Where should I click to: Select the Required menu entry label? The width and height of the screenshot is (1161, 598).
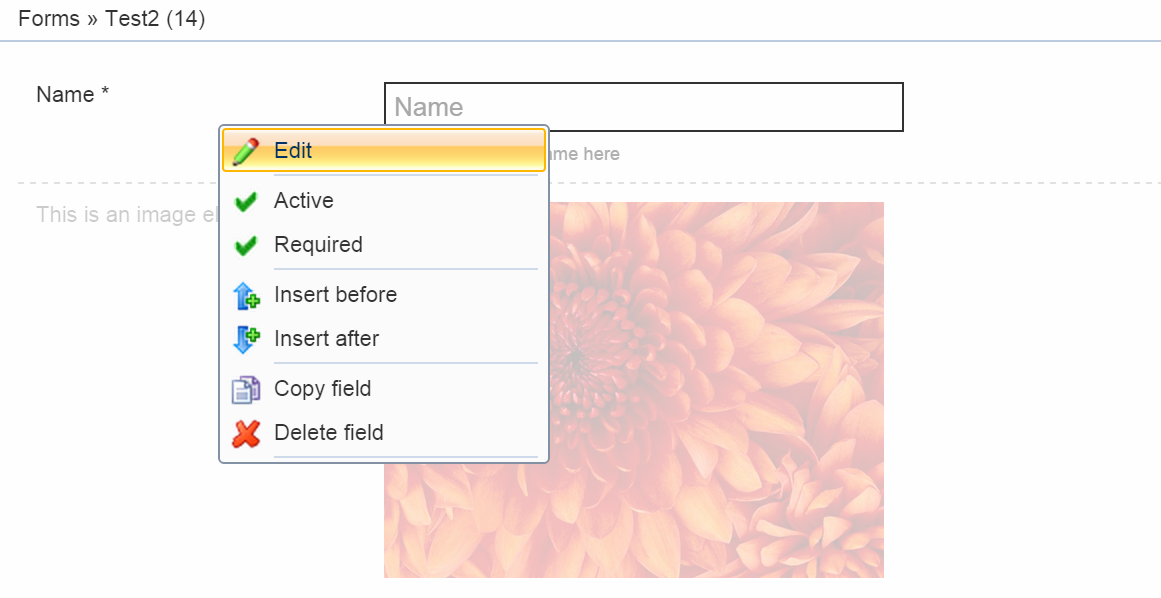(x=318, y=244)
